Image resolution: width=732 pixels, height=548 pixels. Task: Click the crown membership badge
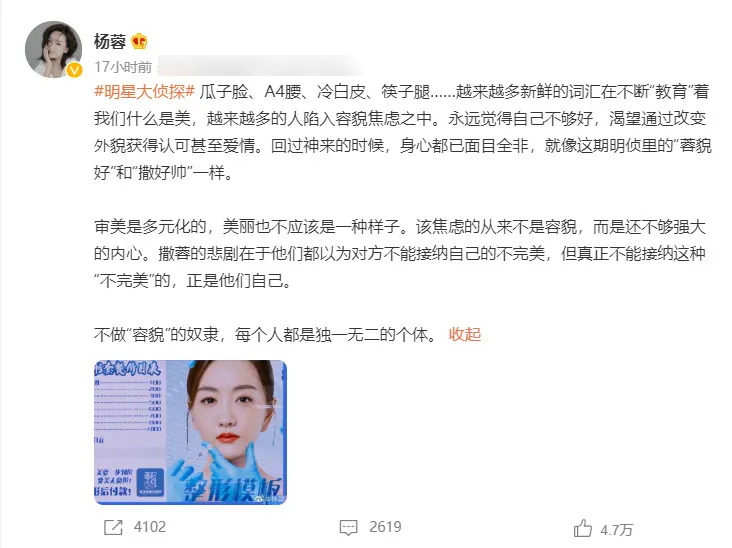pyautogui.click(x=139, y=42)
